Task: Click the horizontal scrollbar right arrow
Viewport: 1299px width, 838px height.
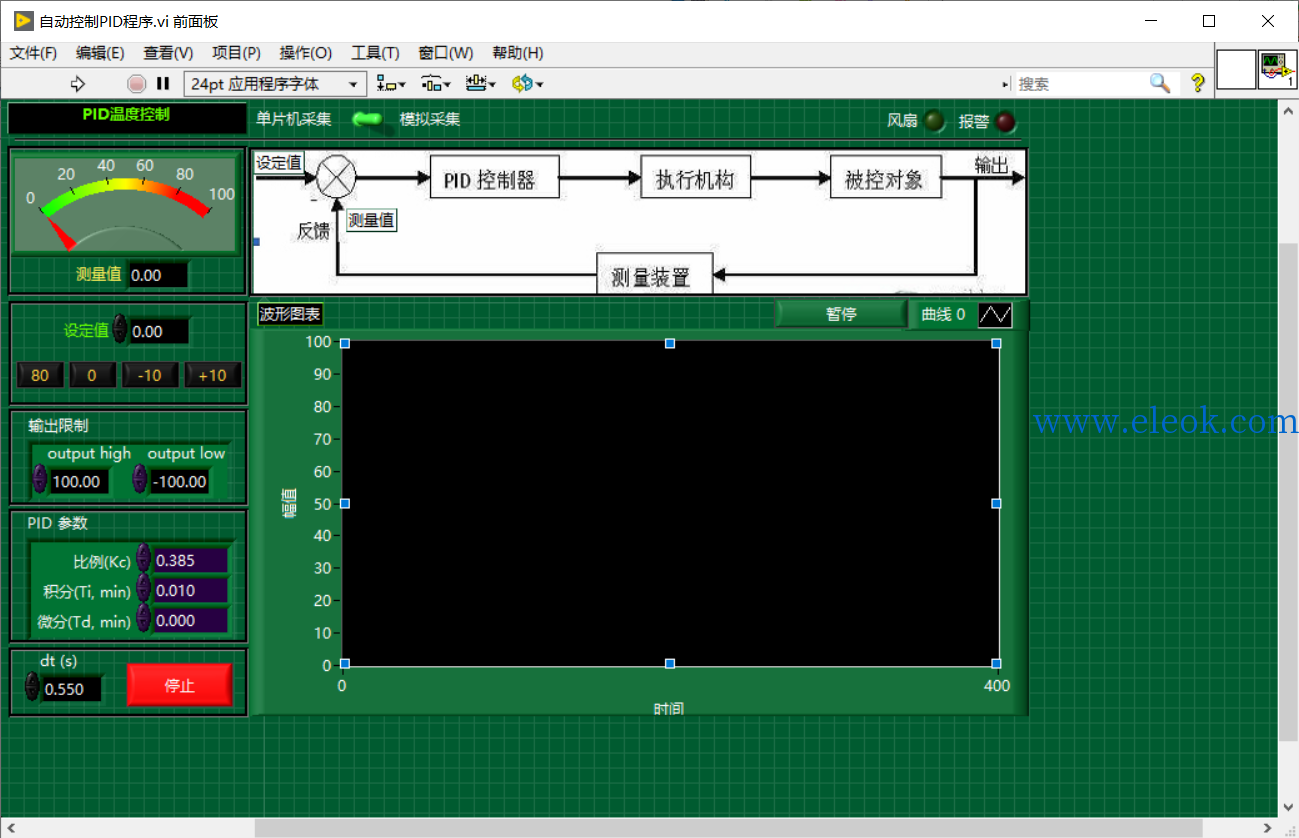Action: [x=1268, y=827]
